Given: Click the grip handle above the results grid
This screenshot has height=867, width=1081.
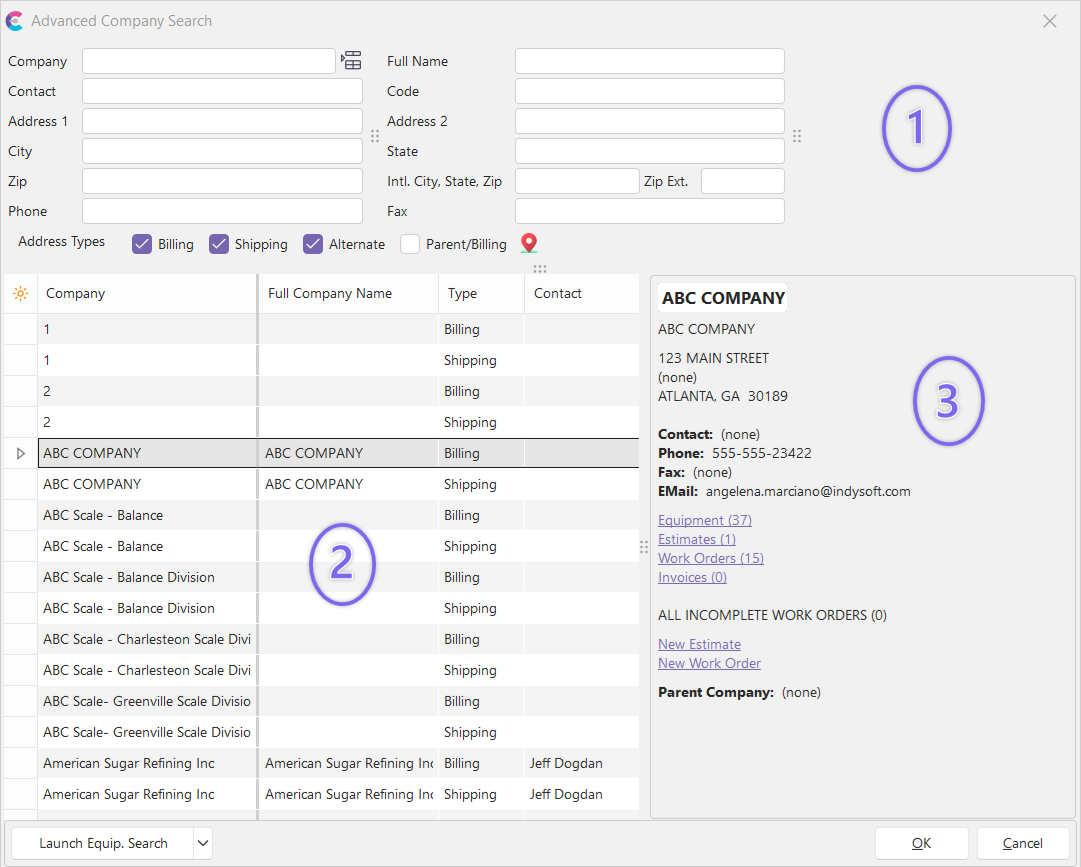Looking at the screenshot, I should (540, 269).
